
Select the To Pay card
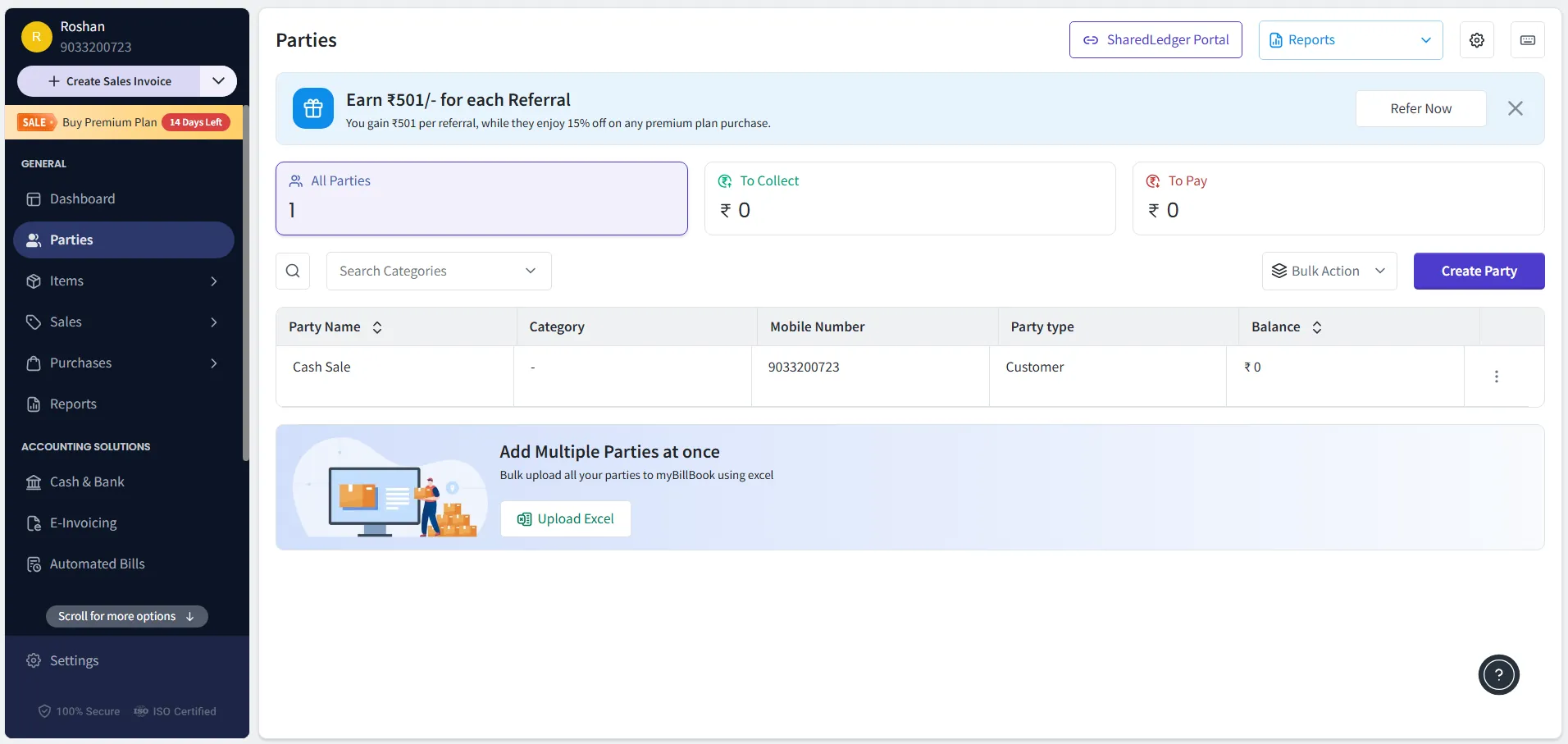[x=1338, y=199]
